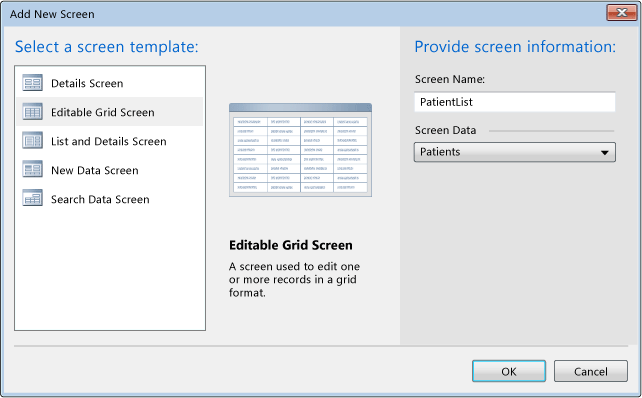Click the bold "Editable Grid Screen" preview heading
The width and height of the screenshot is (642, 398).
point(291,245)
